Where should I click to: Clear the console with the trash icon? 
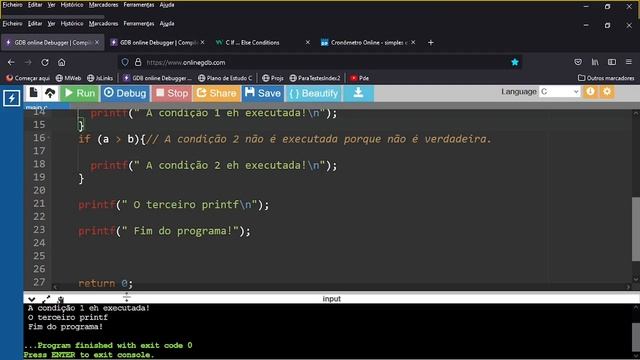click(x=61, y=299)
